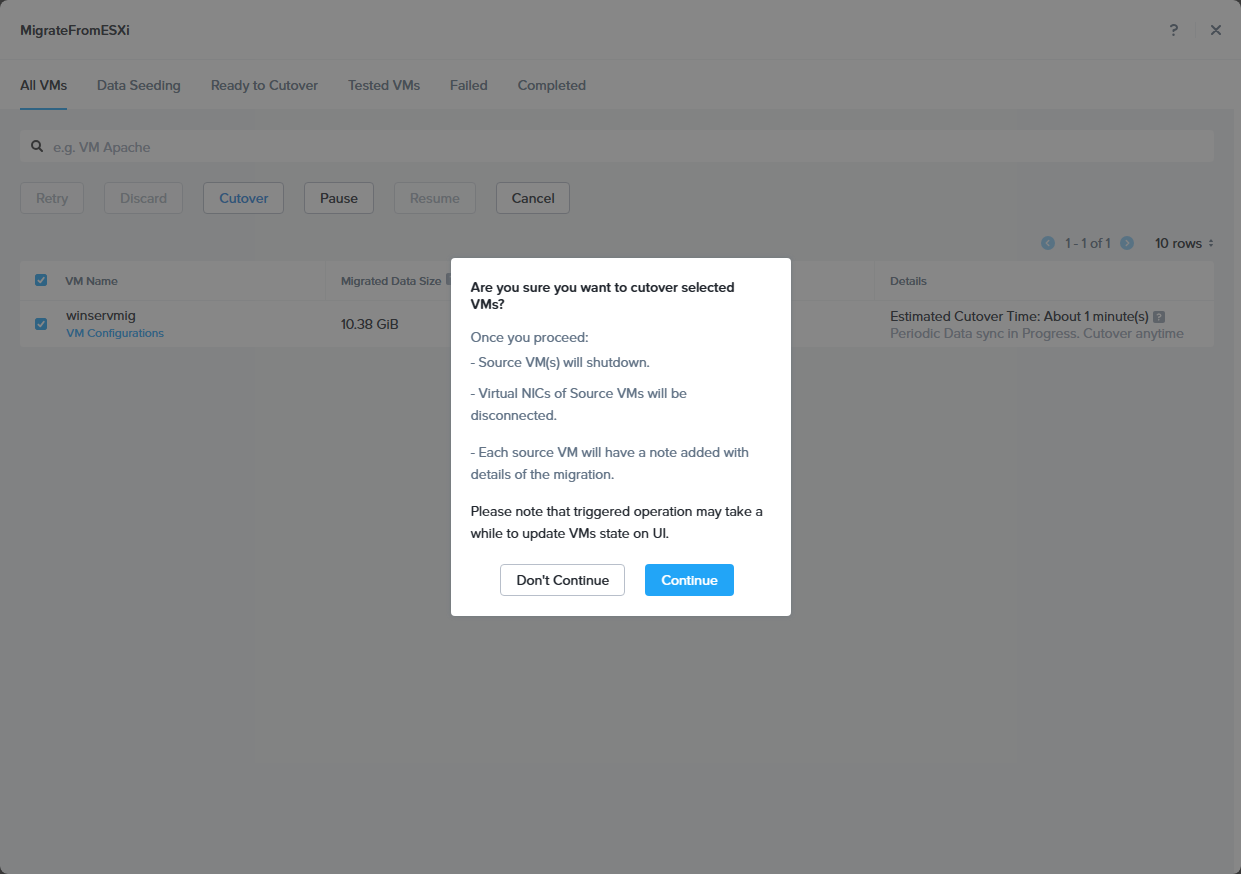Open the VM Configurations link
This screenshot has width=1241, height=874.
pyautogui.click(x=115, y=333)
